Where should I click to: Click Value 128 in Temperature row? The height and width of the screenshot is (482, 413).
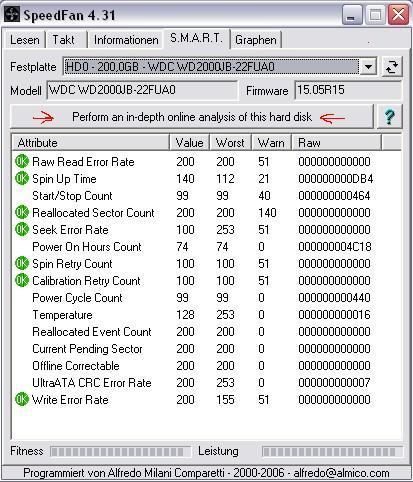(185, 315)
